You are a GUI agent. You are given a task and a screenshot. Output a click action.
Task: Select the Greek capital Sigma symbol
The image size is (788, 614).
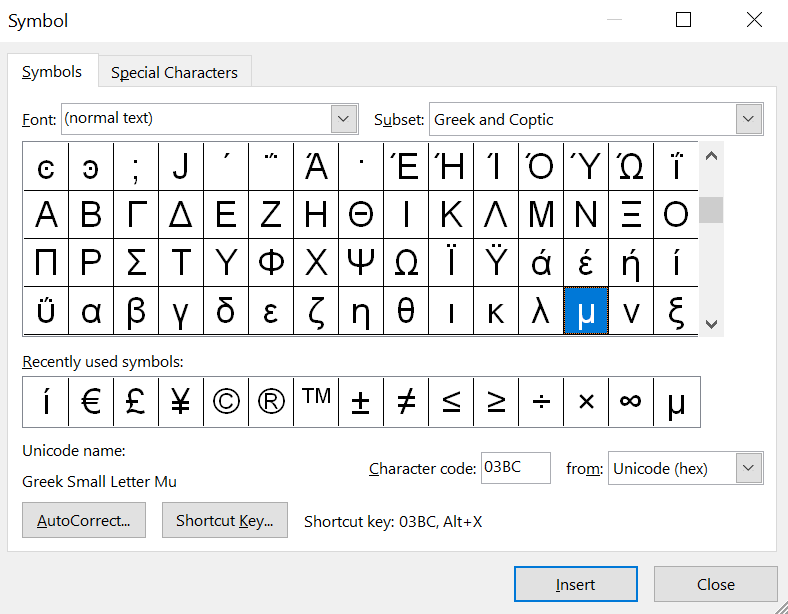click(136, 263)
